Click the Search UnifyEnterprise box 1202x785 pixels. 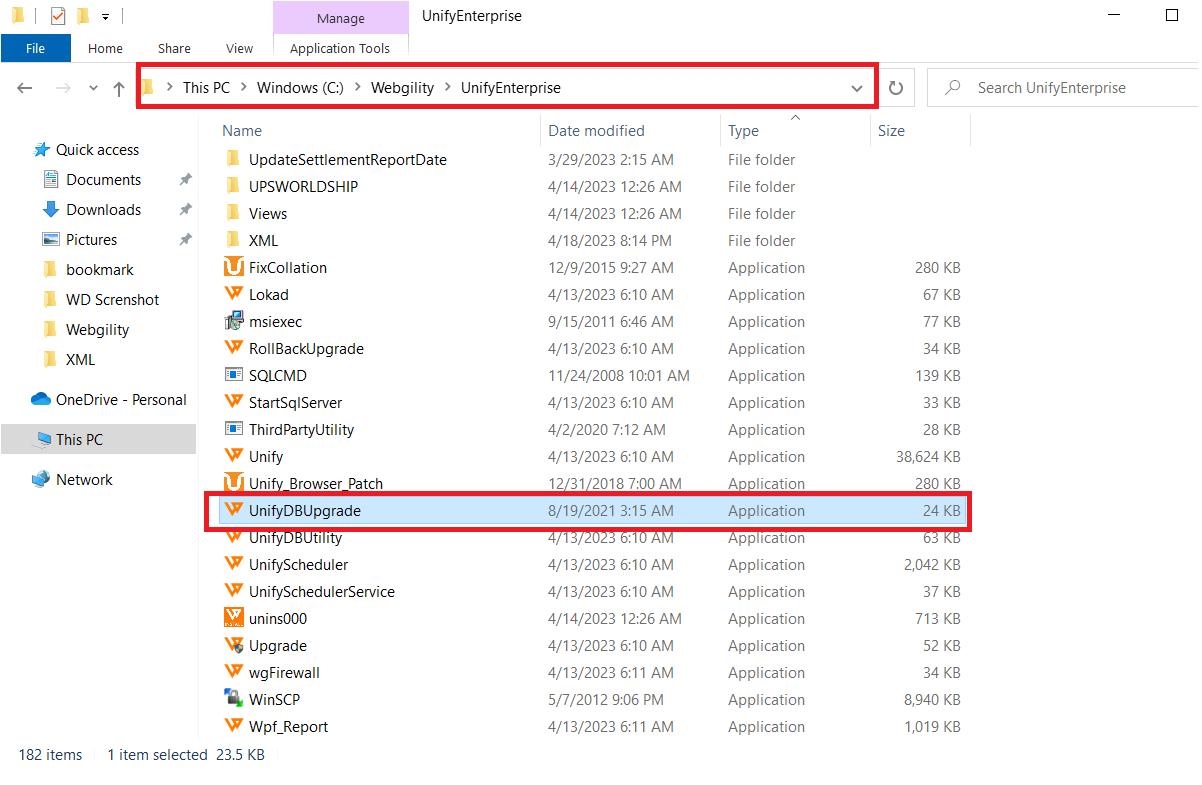coord(1065,88)
